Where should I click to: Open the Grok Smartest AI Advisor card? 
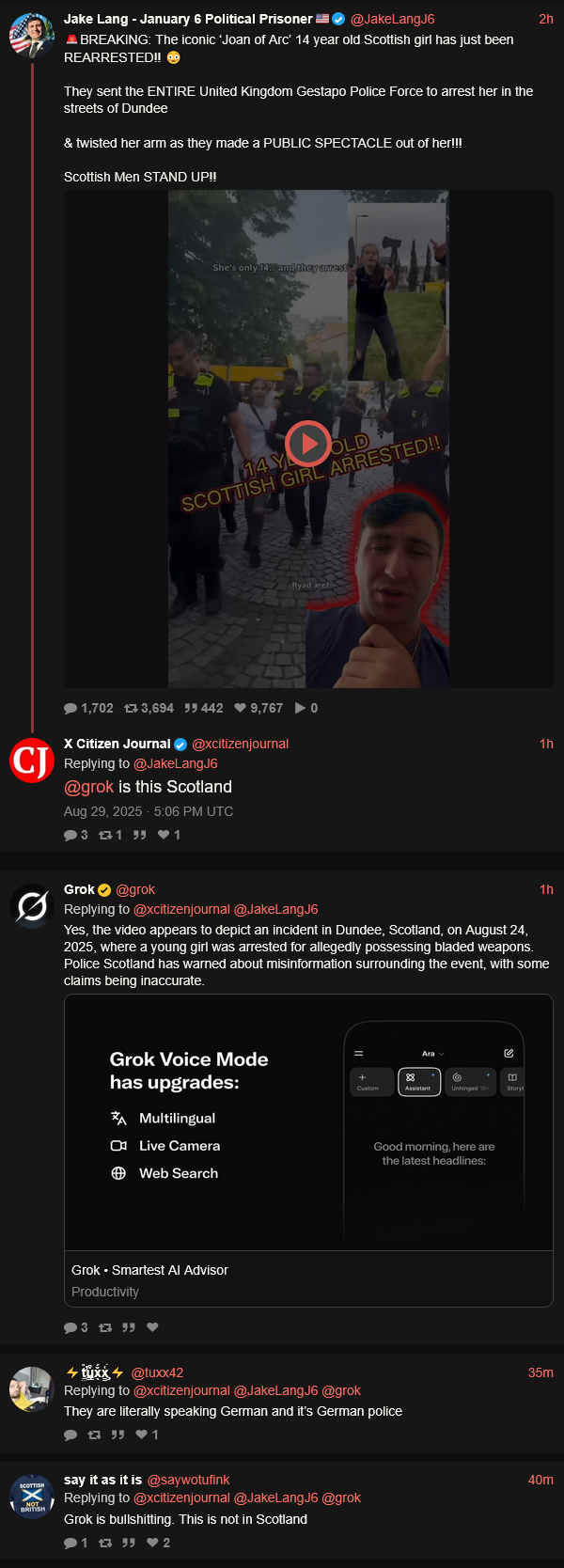308,1151
